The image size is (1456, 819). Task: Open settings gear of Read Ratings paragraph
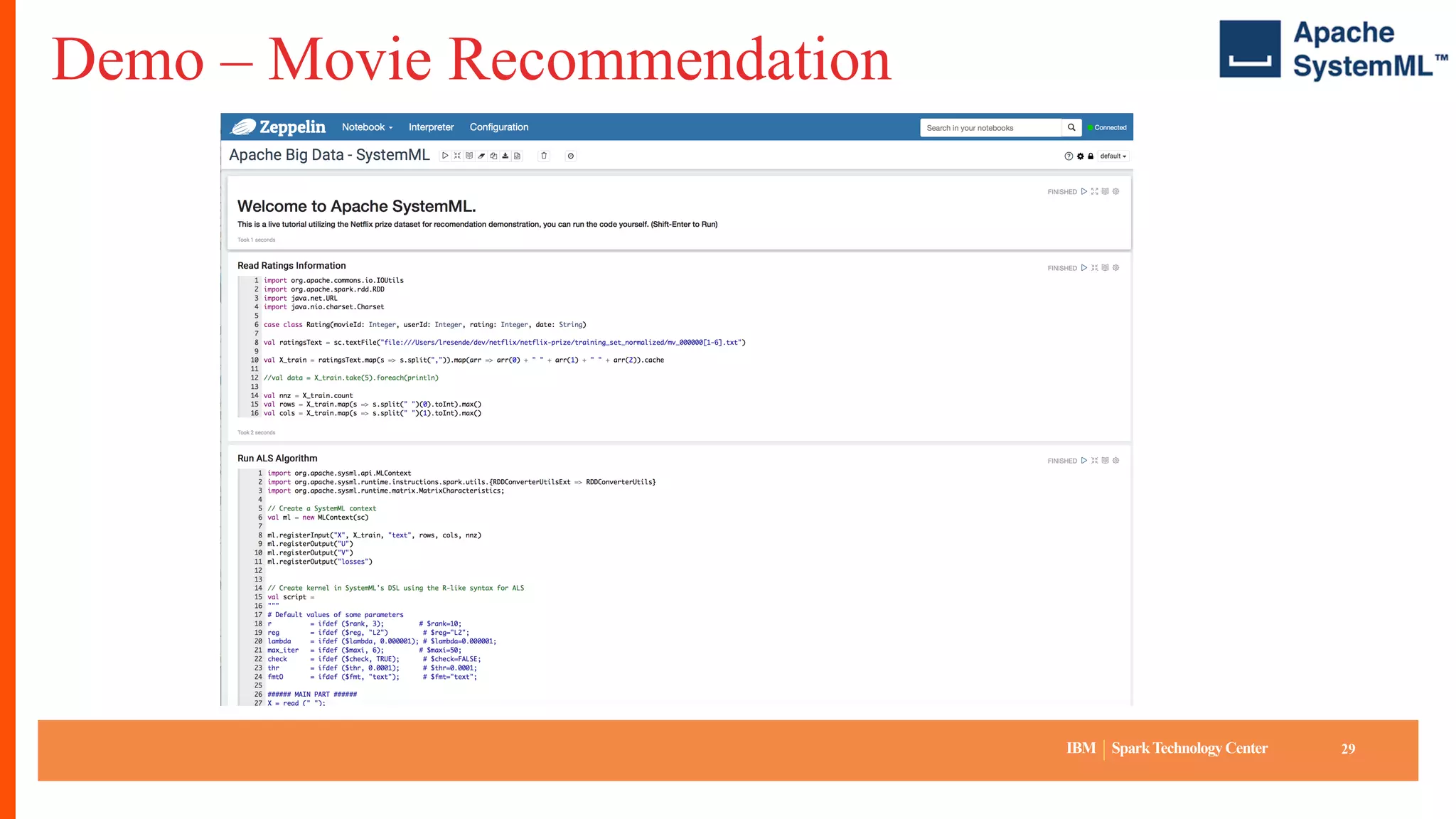tap(1116, 268)
